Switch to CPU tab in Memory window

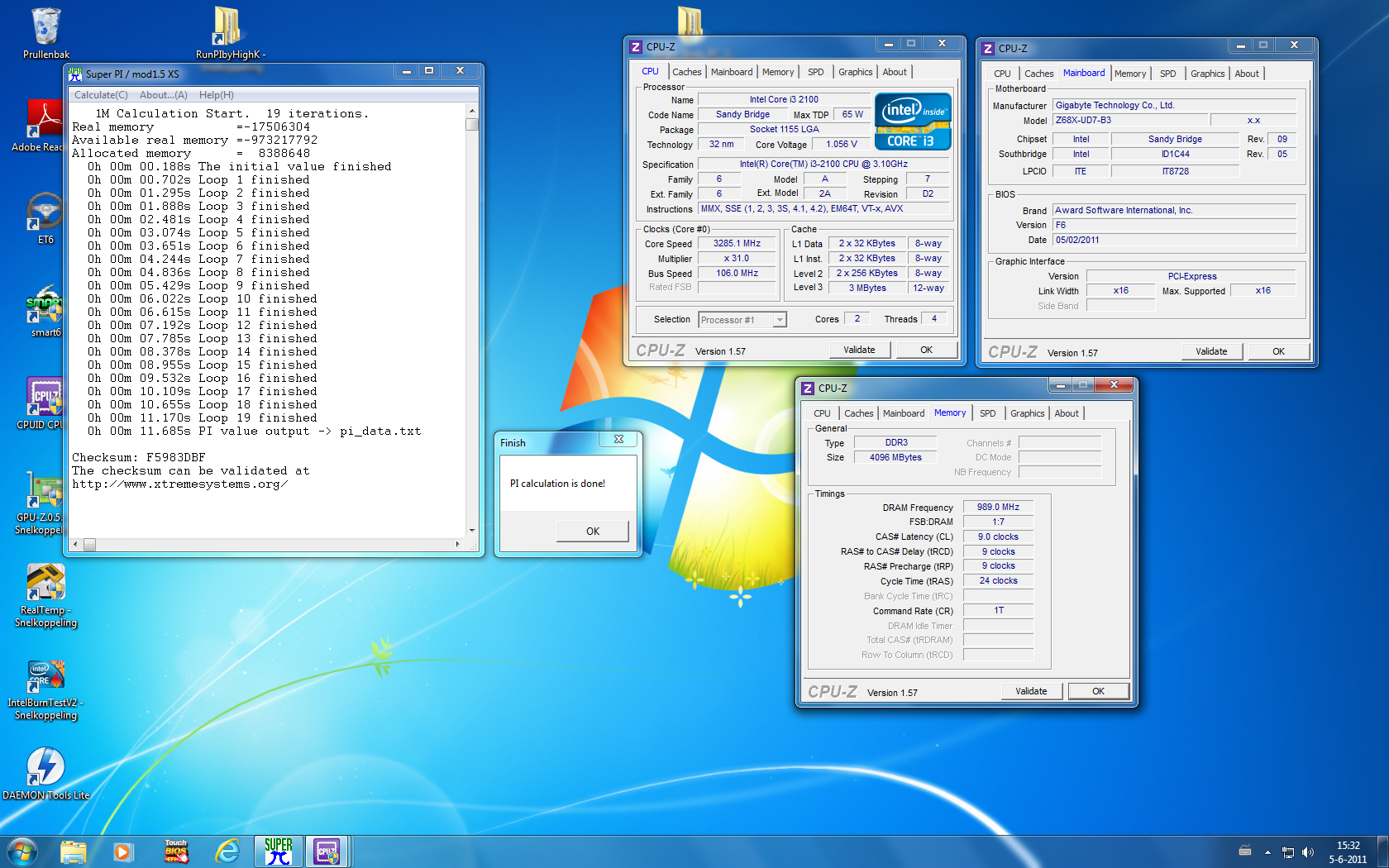click(x=822, y=413)
